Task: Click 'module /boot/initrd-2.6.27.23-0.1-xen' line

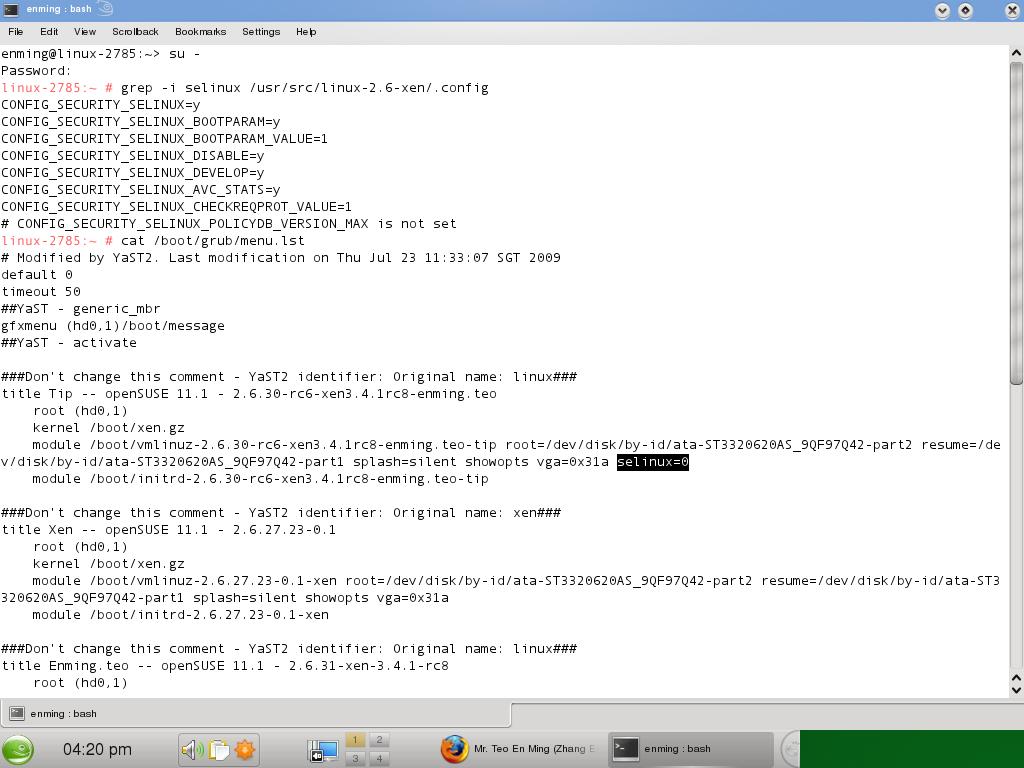Action: 181,615
